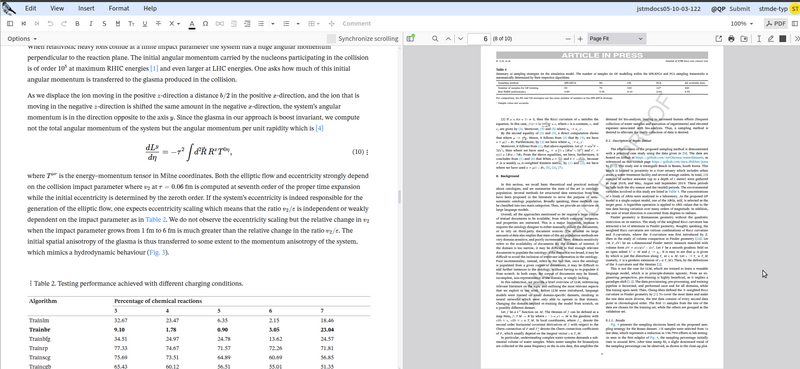
Task: Open the ST user avatar
Action: click(794, 9)
